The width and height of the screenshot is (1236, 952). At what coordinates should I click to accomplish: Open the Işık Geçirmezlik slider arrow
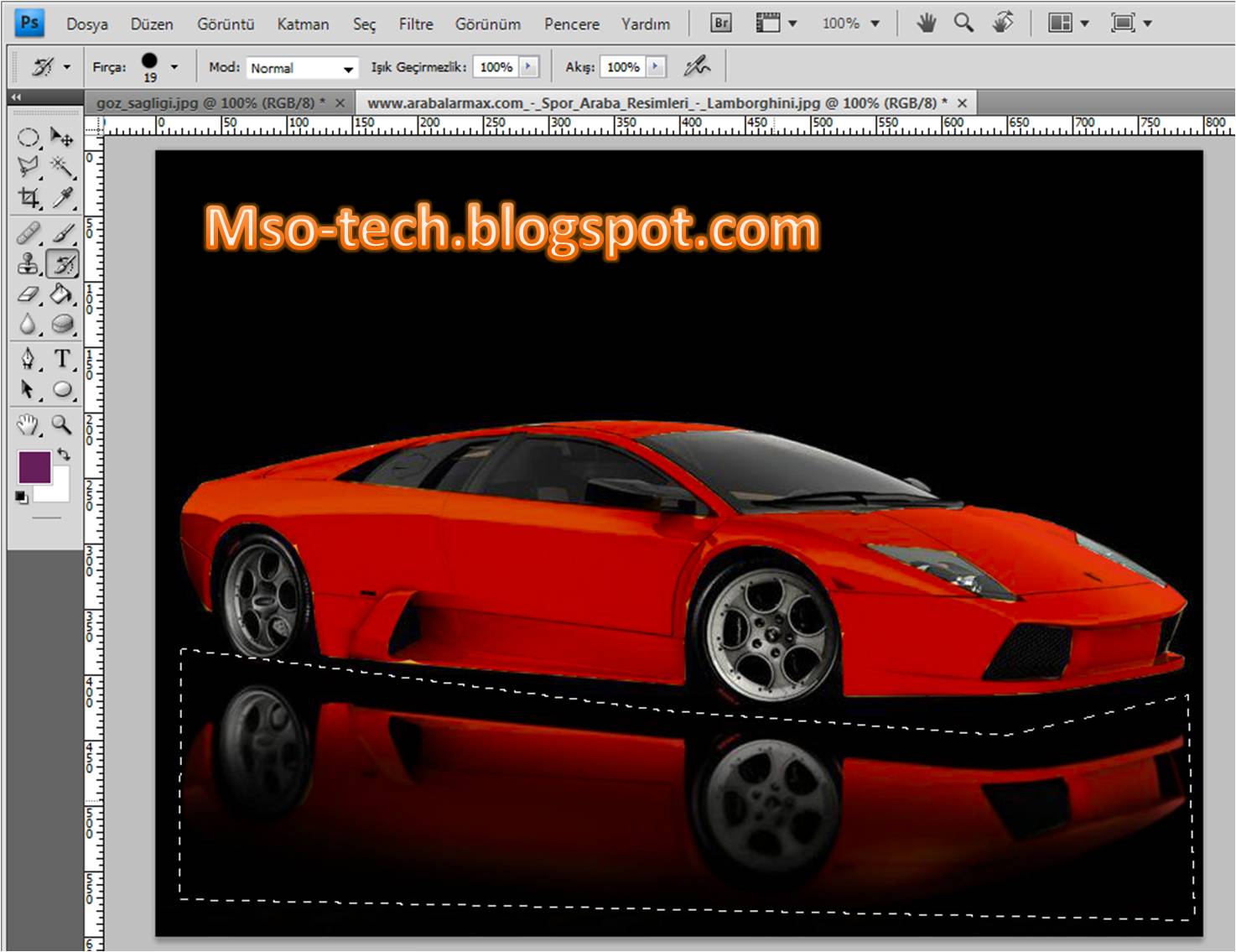[x=528, y=66]
